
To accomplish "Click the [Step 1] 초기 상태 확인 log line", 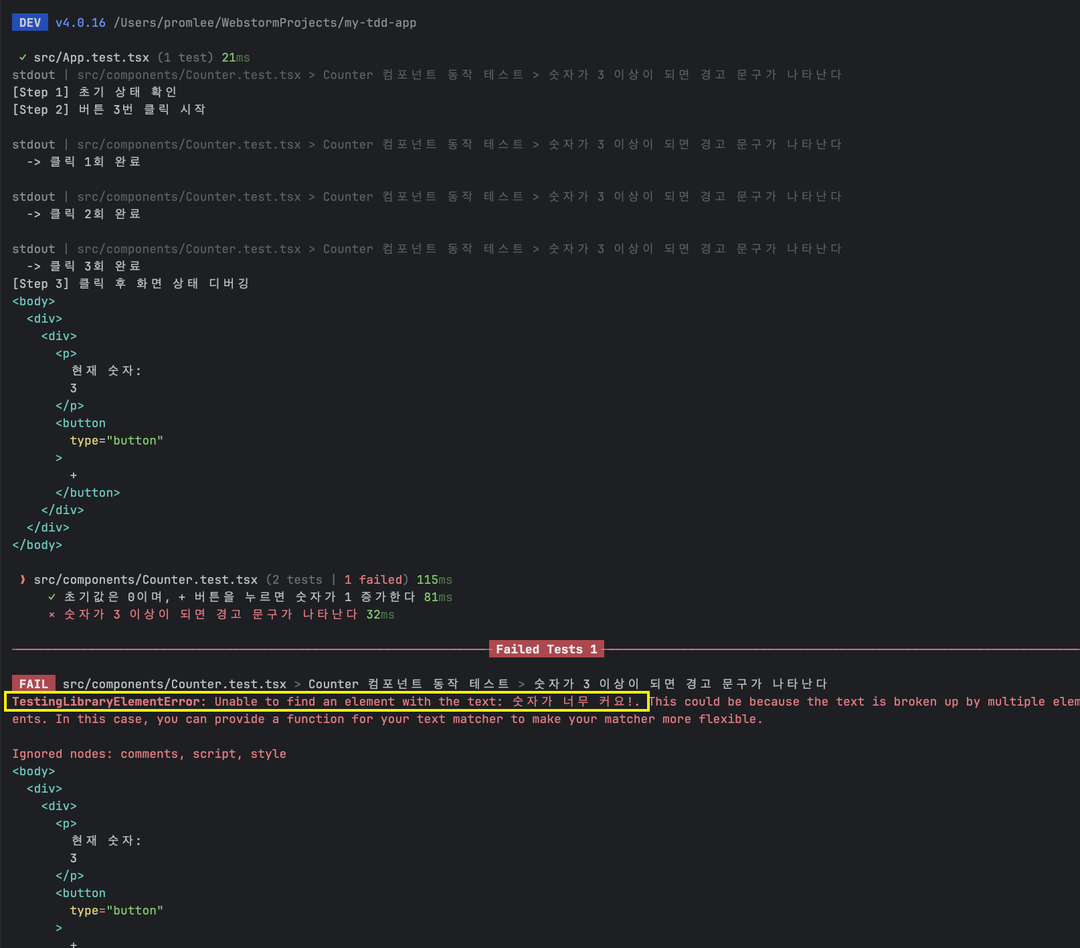I will point(94,92).
